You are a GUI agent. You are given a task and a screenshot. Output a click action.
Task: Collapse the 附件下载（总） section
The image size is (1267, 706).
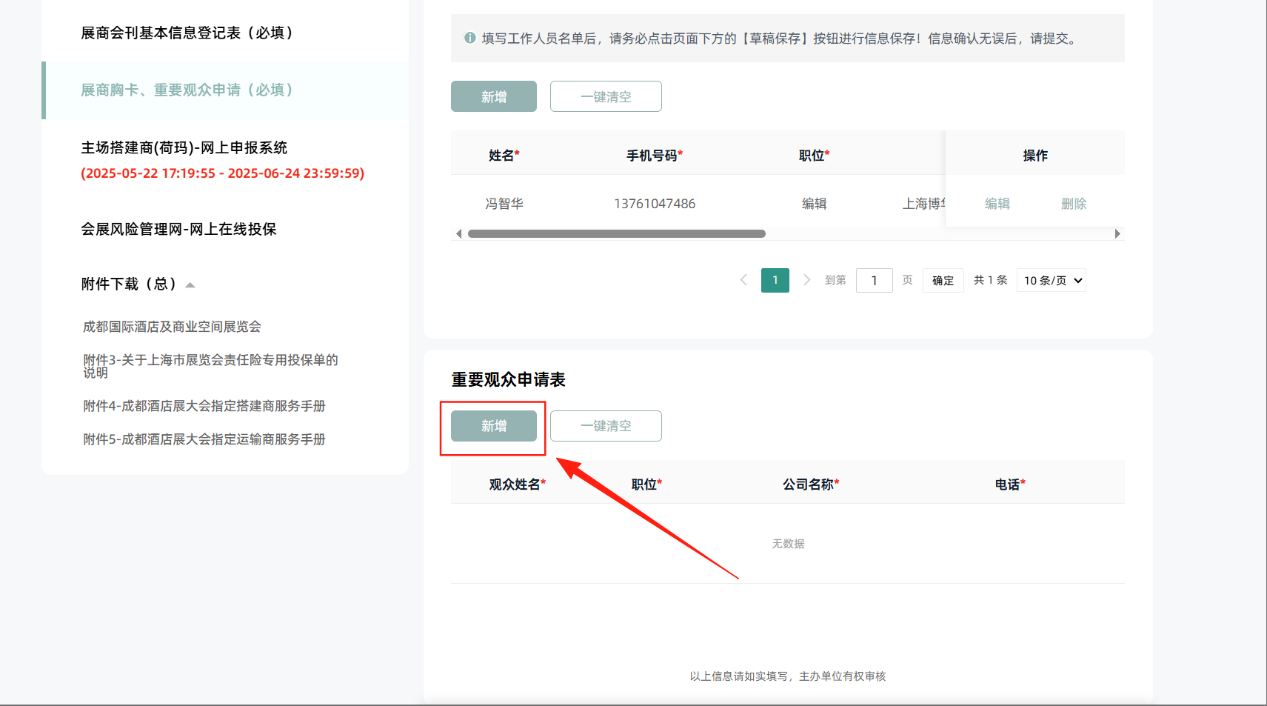click(190, 285)
